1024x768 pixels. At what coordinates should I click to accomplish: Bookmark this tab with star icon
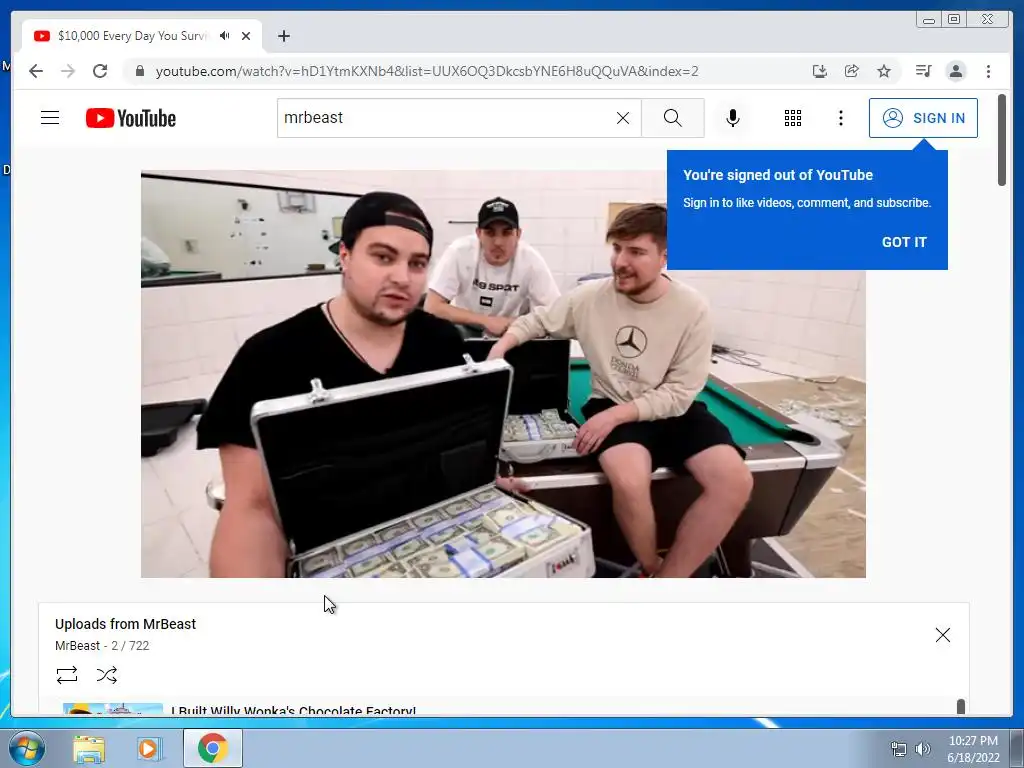pyautogui.click(x=884, y=71)
